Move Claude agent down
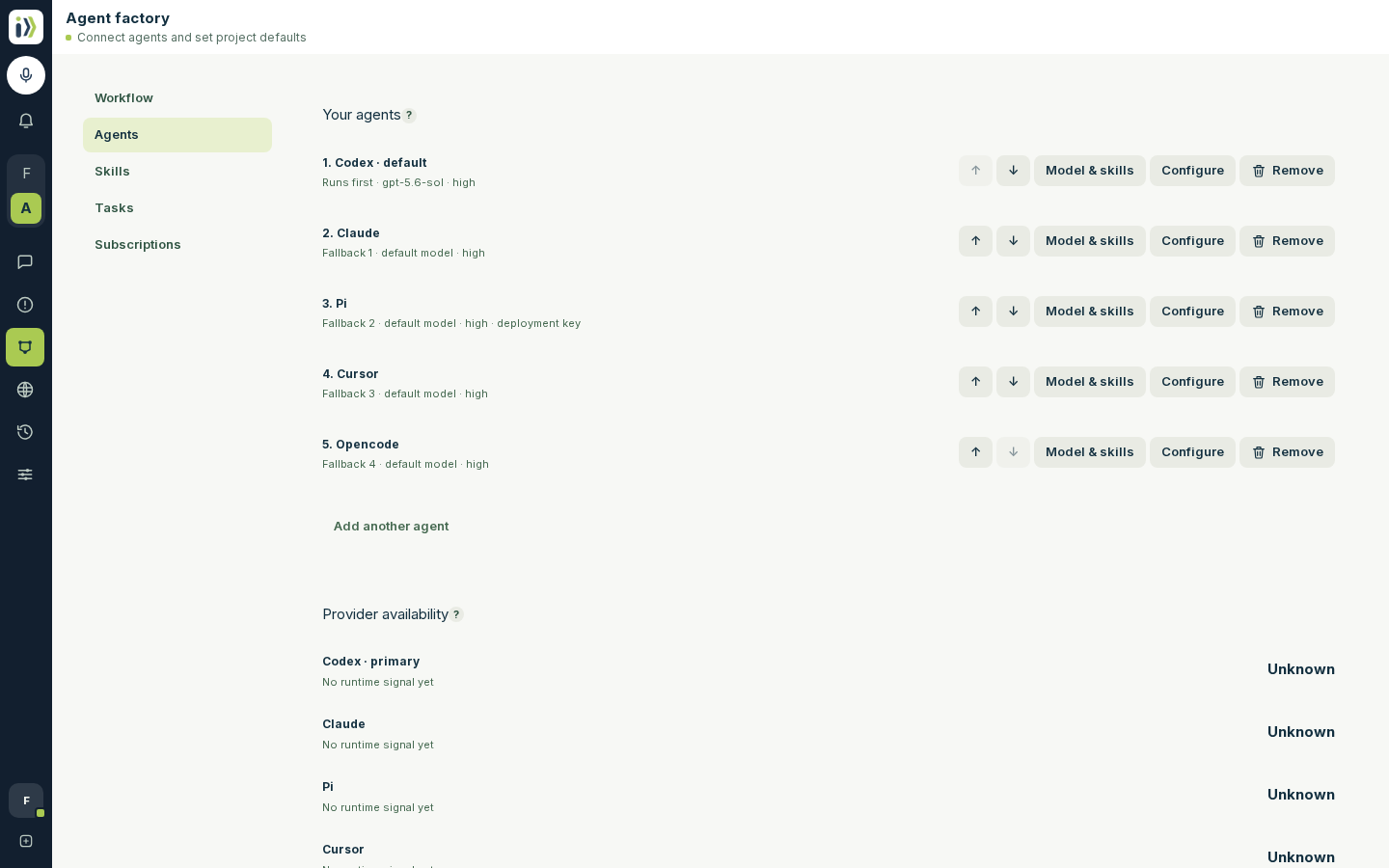The image size is (1389, 868). [1013, 241]
